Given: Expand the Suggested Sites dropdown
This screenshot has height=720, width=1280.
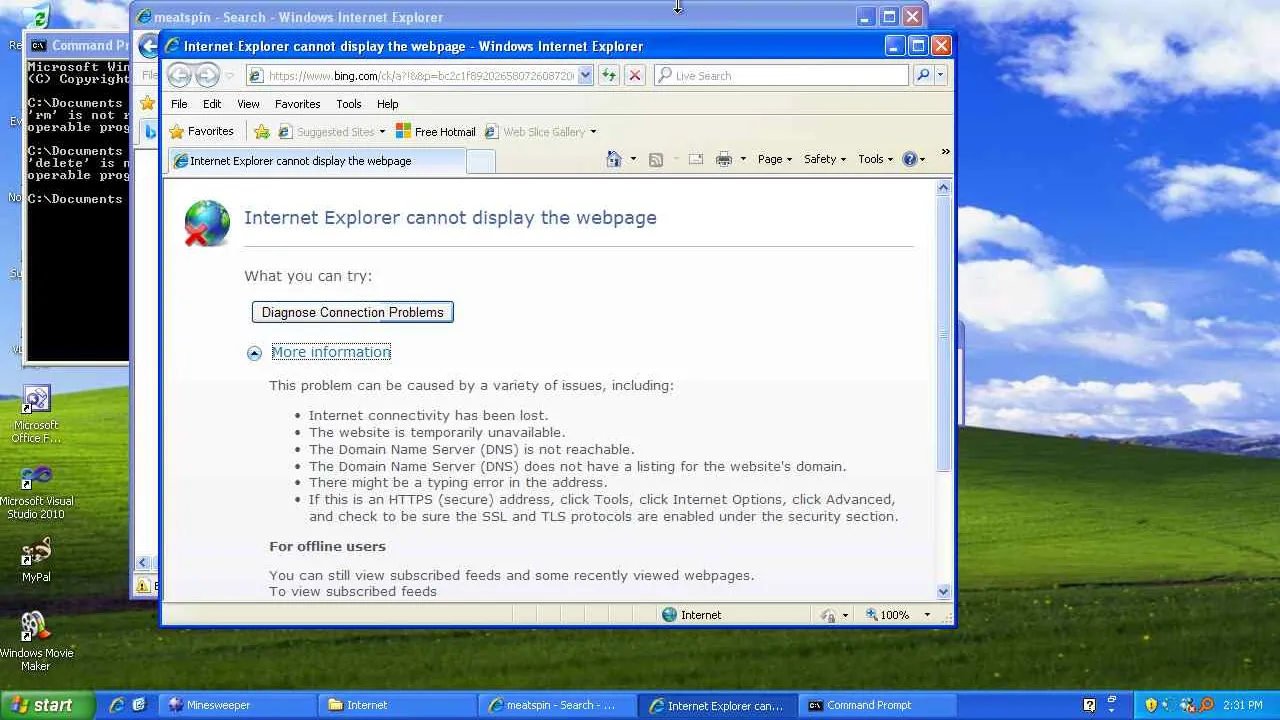Looking at the screenshot, I should pyautogui.click(x=382, y=132).
